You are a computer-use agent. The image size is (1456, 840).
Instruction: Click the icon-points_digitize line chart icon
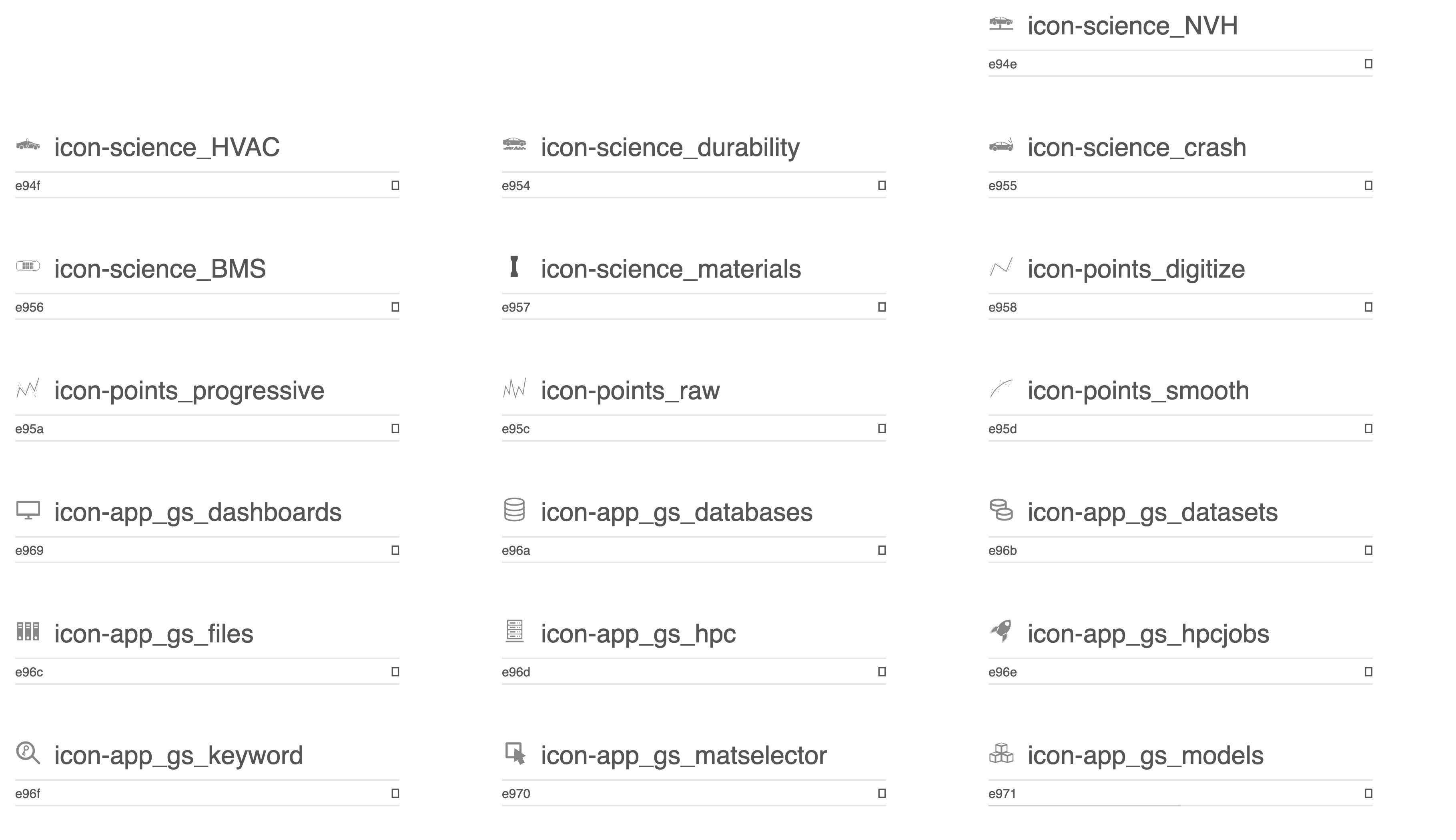(1001, 266)
